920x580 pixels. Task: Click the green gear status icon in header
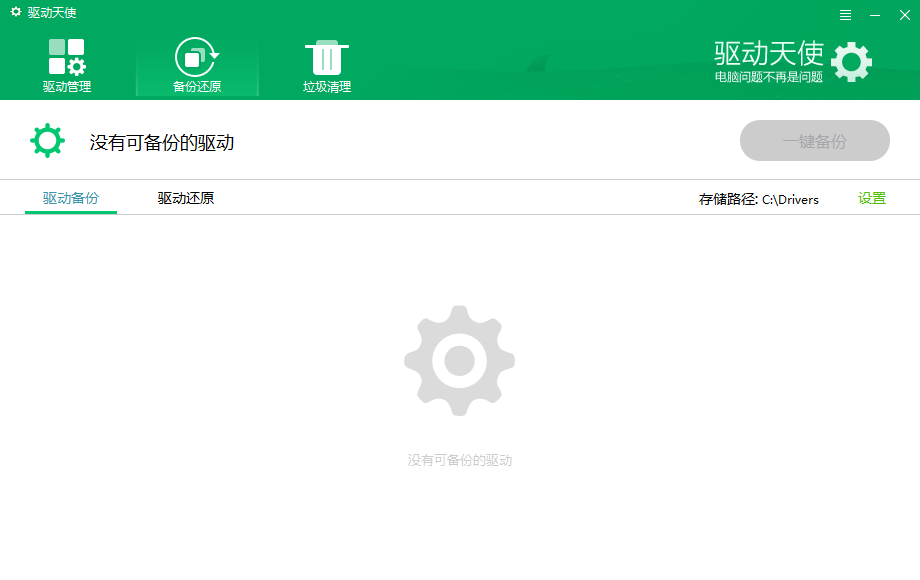click(47, 140)
